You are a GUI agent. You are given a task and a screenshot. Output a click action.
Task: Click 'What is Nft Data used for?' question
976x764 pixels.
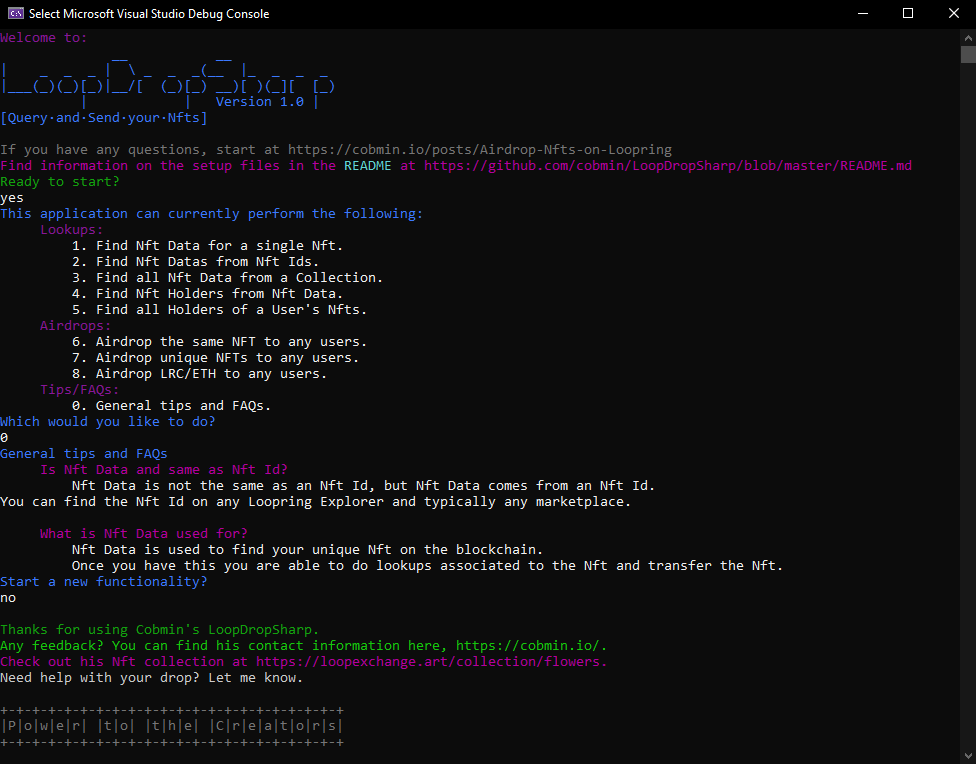[x=144, y=534]
